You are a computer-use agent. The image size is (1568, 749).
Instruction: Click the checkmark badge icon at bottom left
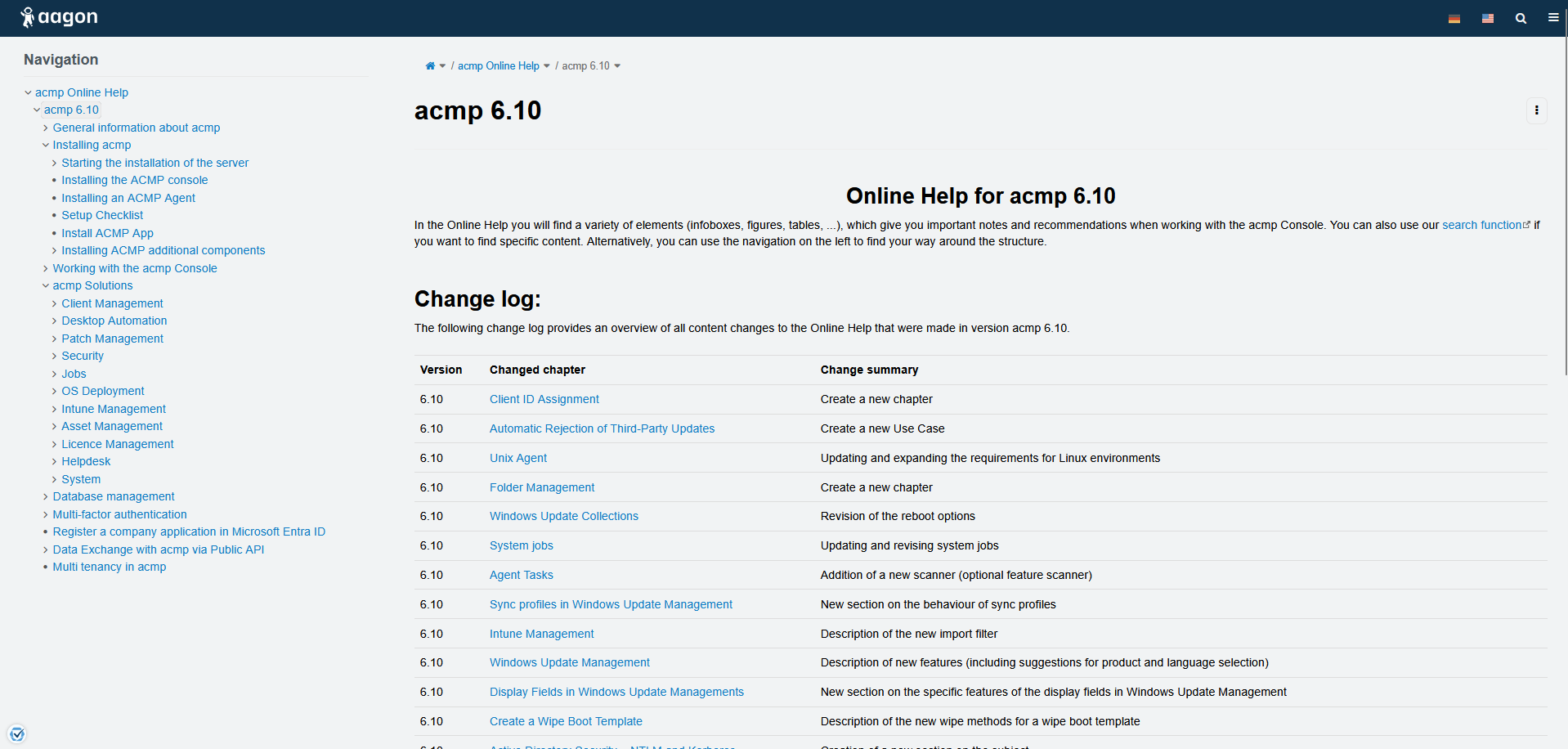(17, 733)
